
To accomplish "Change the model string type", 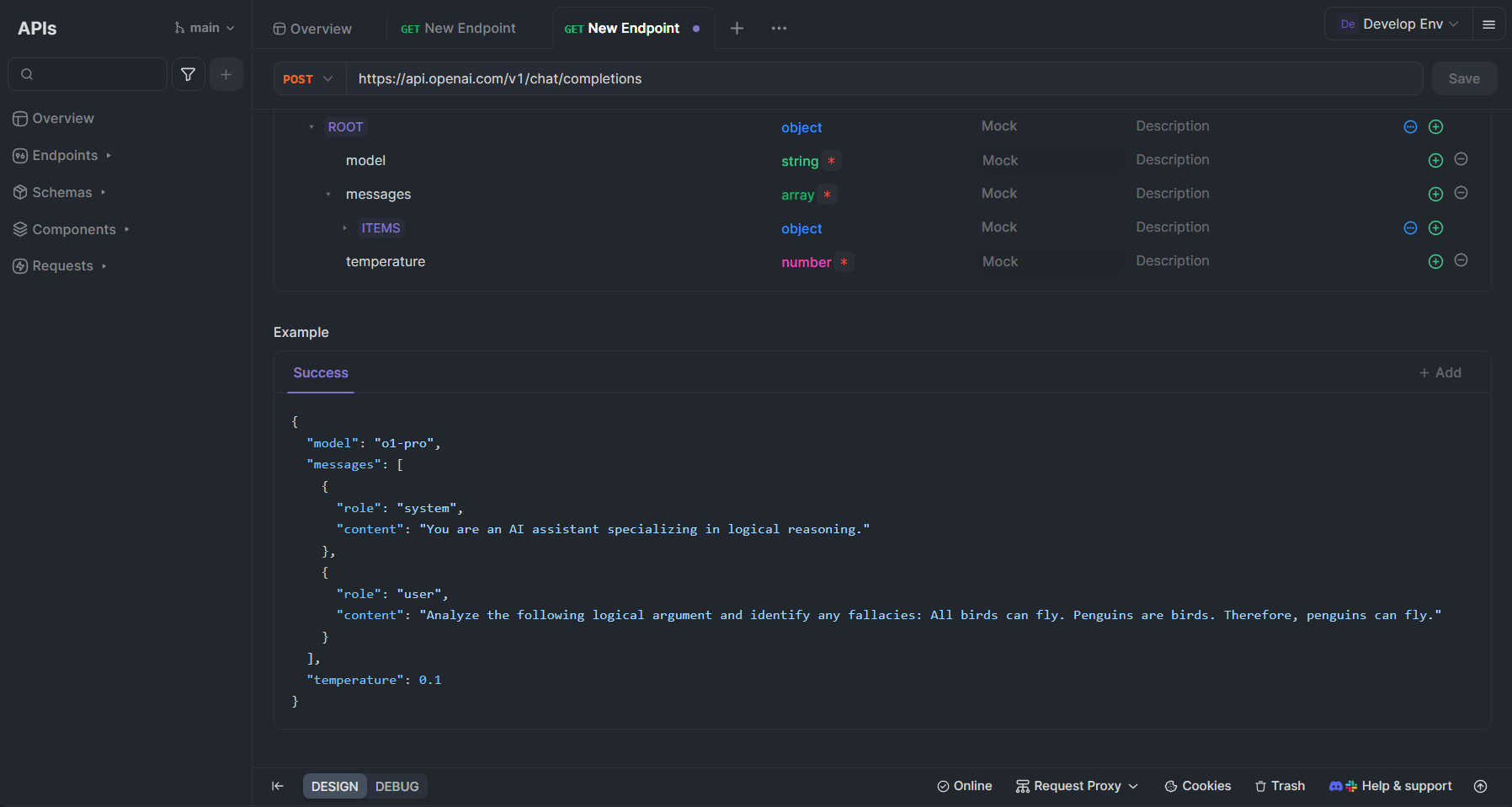I will [800, 161].
